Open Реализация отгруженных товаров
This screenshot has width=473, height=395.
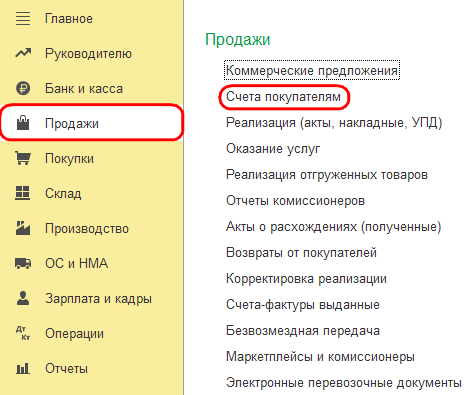[x=327, y=175]
